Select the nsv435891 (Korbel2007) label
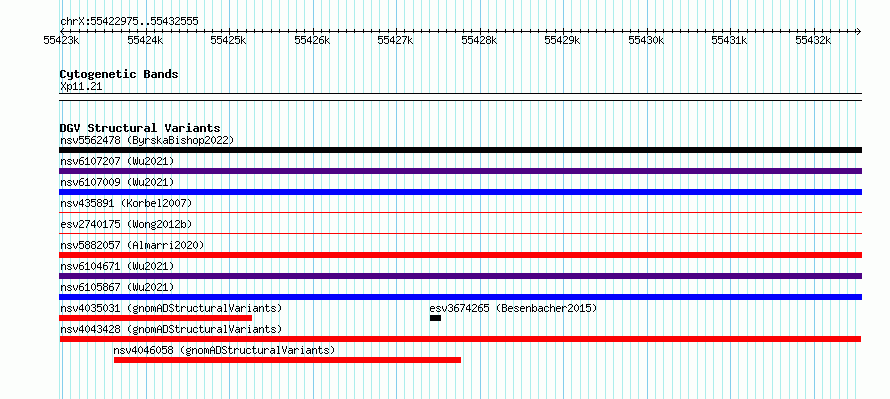 [126, 203]
